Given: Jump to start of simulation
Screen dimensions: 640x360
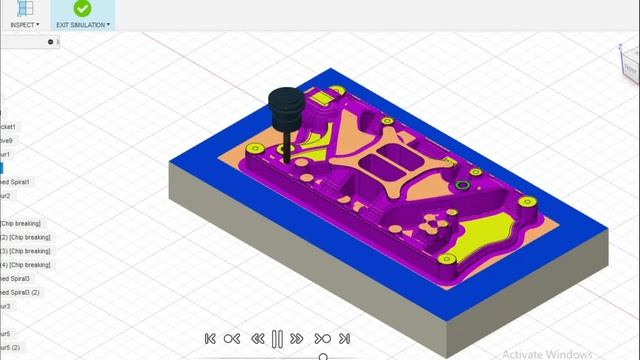Looking at the screenshot, I should (210, 339).
